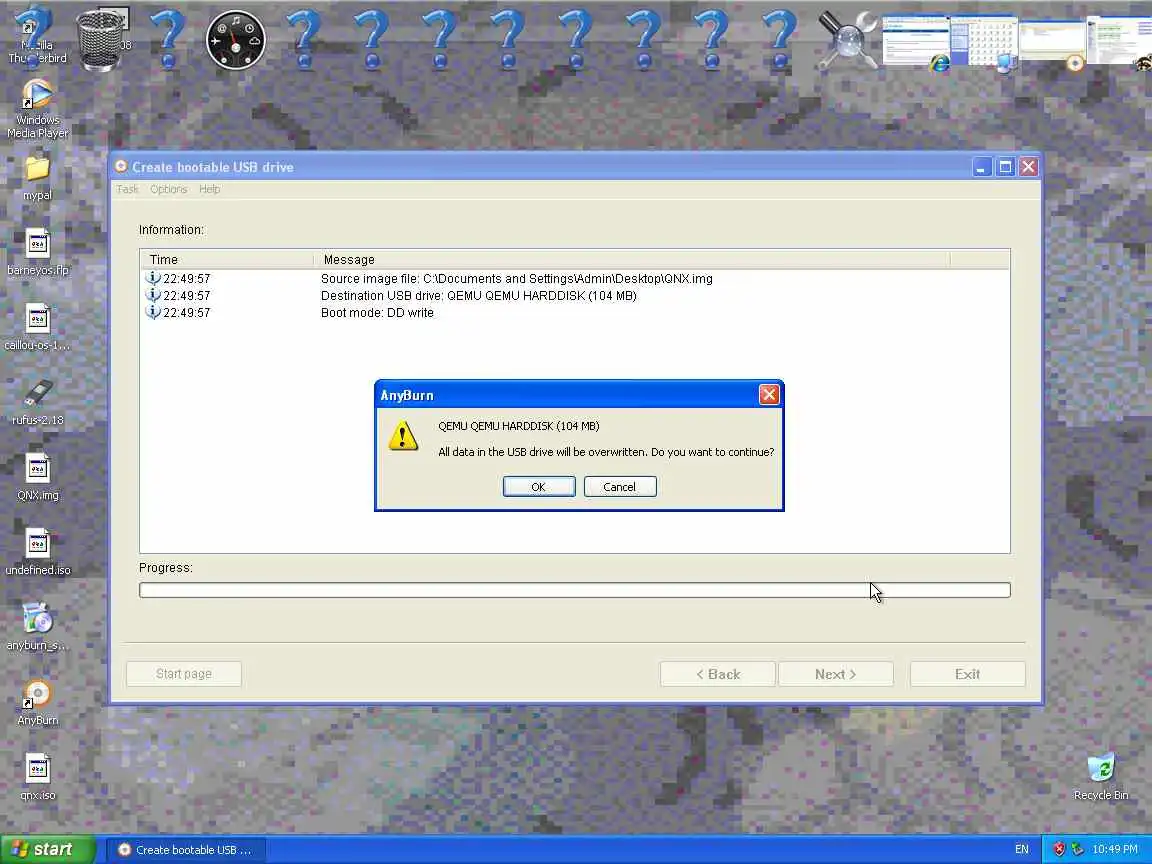This screenshot has width=1152, height=864.
Task: Close the AnyBurn warning dialog
Action: 768,395
